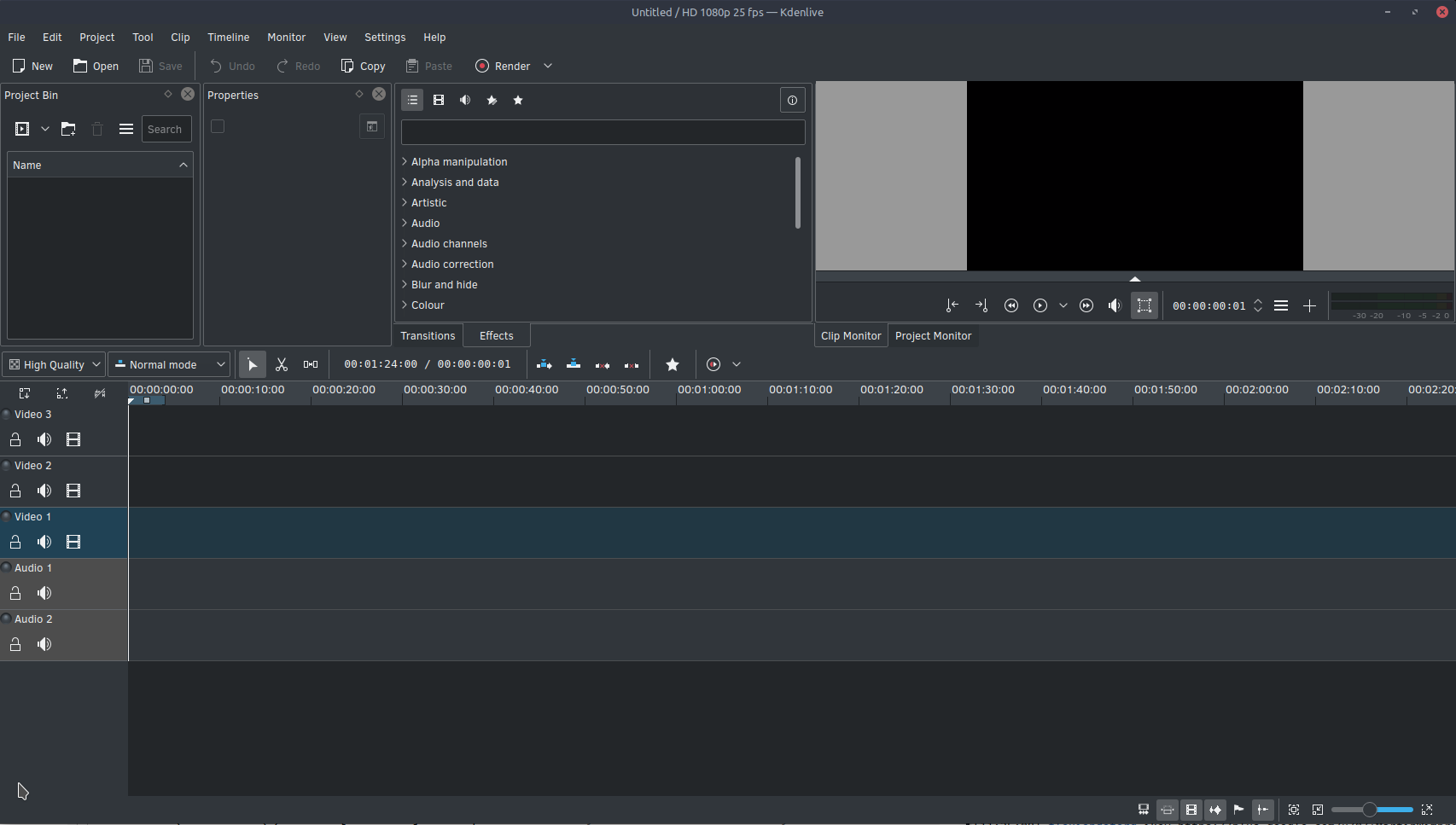Screen dimensions: 1456x825
Task: Hide the Video 1 track video
Action: click(73, 542)
